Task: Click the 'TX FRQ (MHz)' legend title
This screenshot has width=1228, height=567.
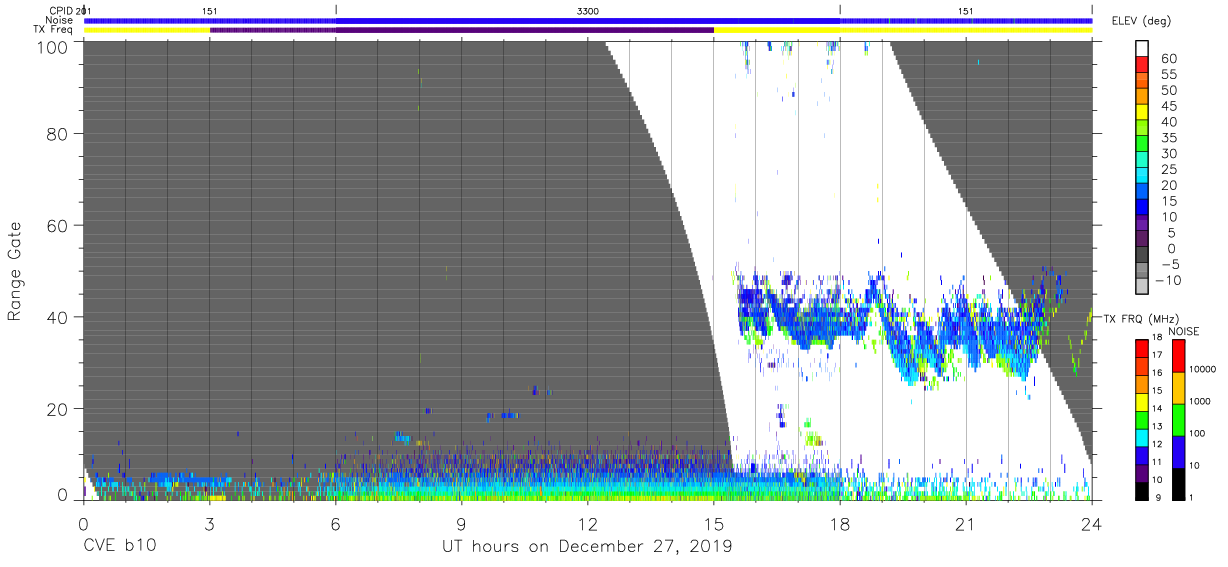Action: [1140, 319]
